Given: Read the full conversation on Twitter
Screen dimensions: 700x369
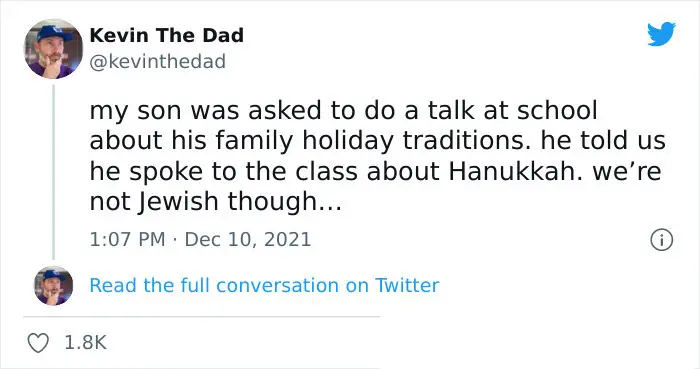Looking at the screenshot, I should click(x=264, y=285).
